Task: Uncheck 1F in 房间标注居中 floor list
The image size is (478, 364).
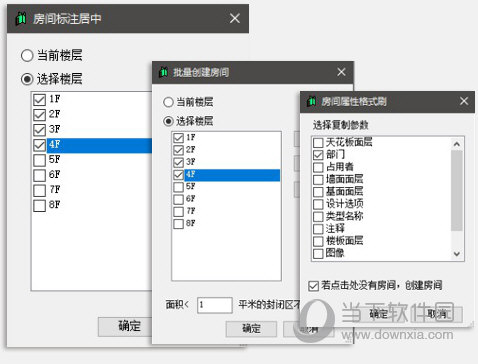Action: click(39, 99)
